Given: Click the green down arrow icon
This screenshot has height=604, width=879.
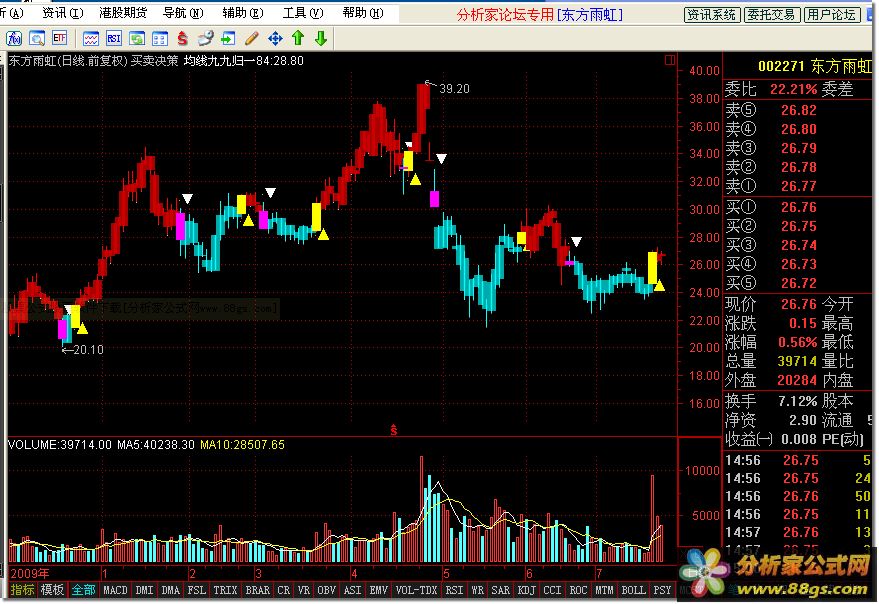Looking at the screenshot, I should coord(321,38).
